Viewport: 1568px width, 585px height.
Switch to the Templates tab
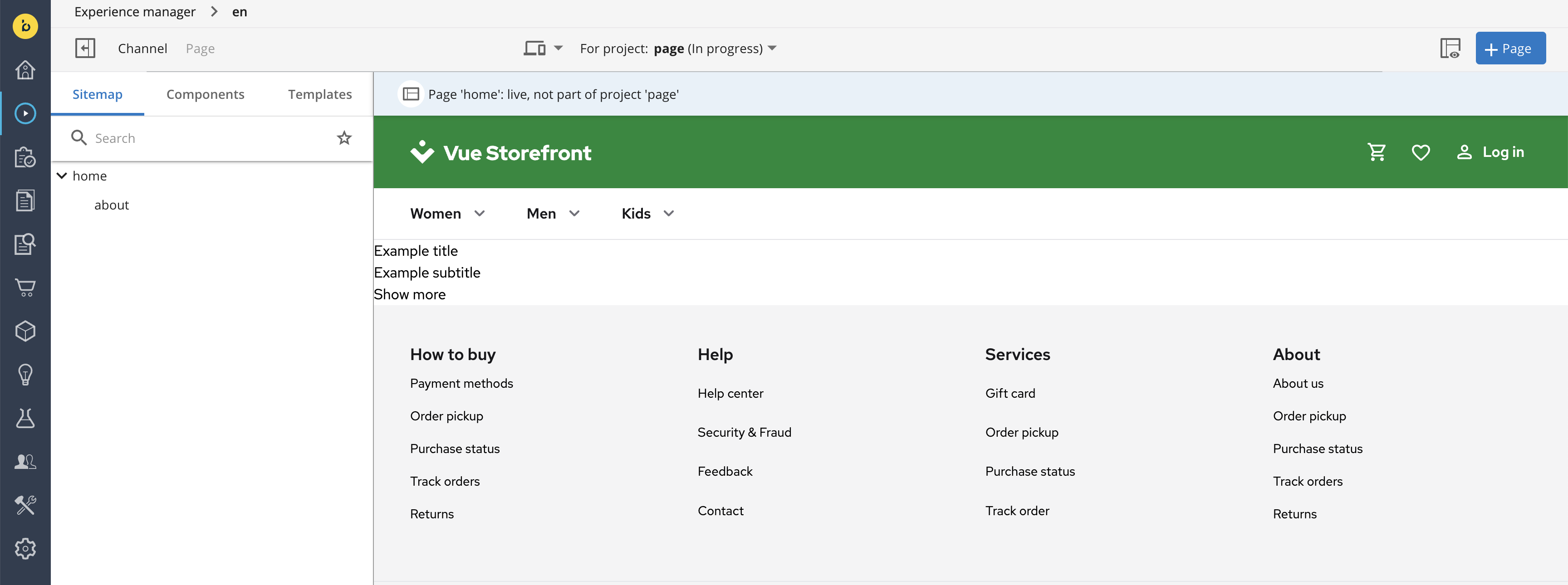[319, 94]
